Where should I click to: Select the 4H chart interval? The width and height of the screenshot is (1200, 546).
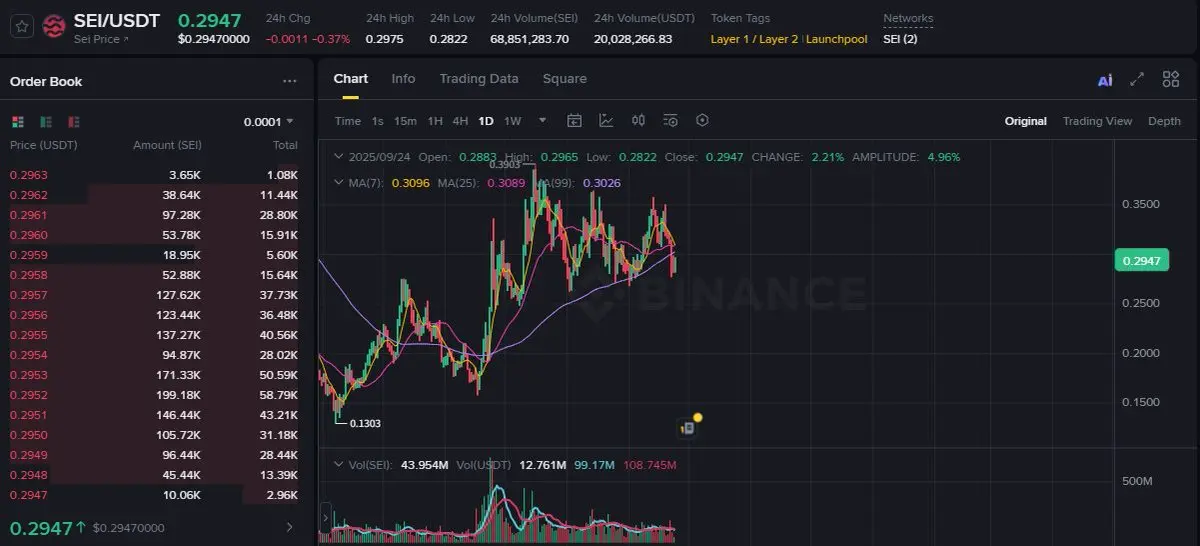pos(460,121)
